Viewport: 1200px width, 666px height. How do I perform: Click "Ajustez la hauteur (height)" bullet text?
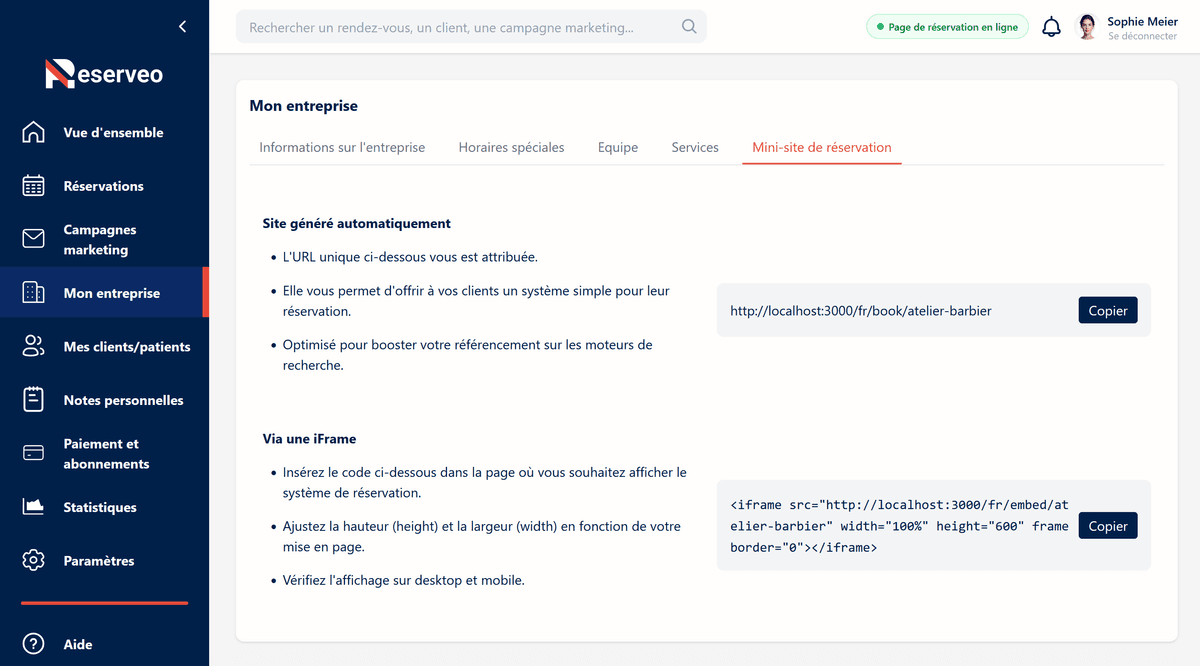(482, 536)
